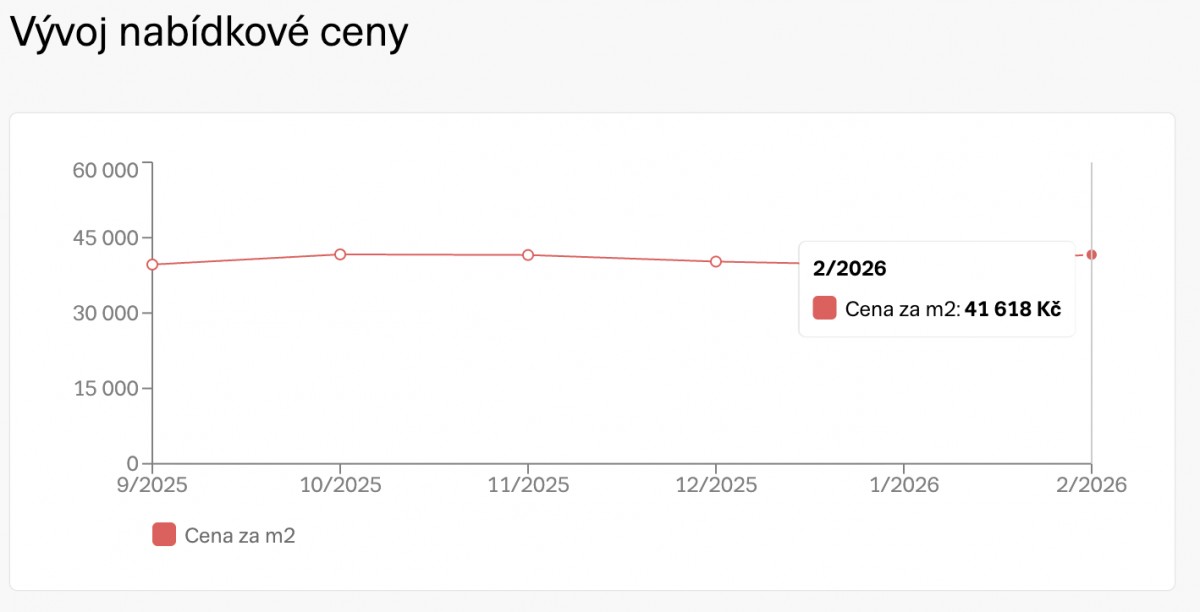
Task: Select the 12/2025 data point marker
Action: tap(716, 262)
